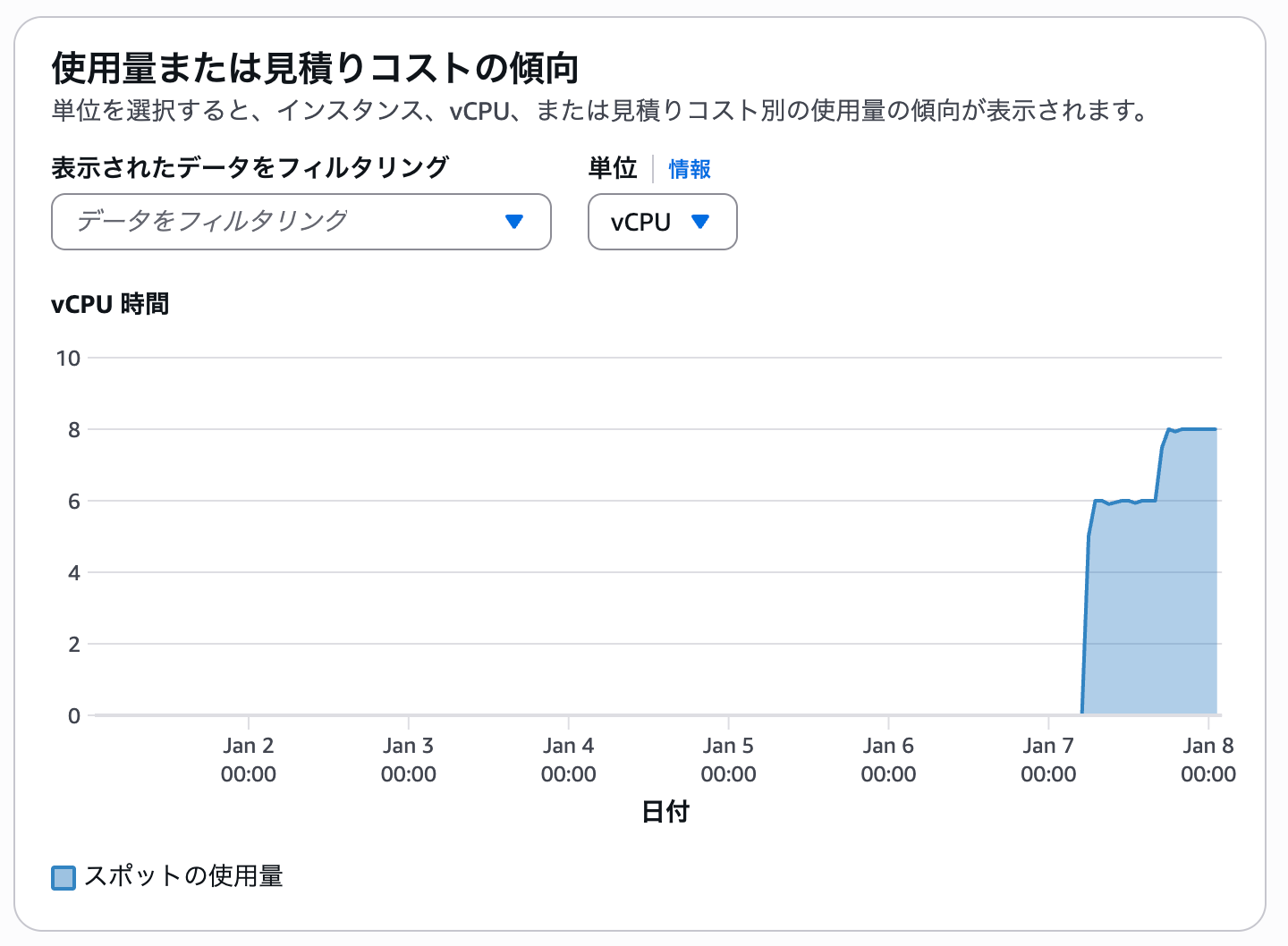Click inside the filter input field

(x=224, y=222)
